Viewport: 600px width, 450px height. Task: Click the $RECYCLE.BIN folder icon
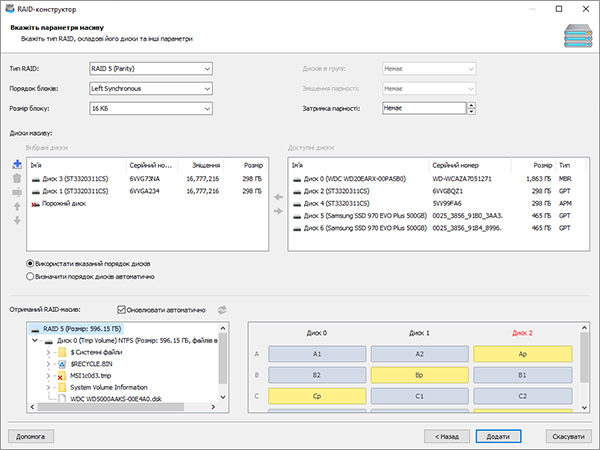click(62, 364)
